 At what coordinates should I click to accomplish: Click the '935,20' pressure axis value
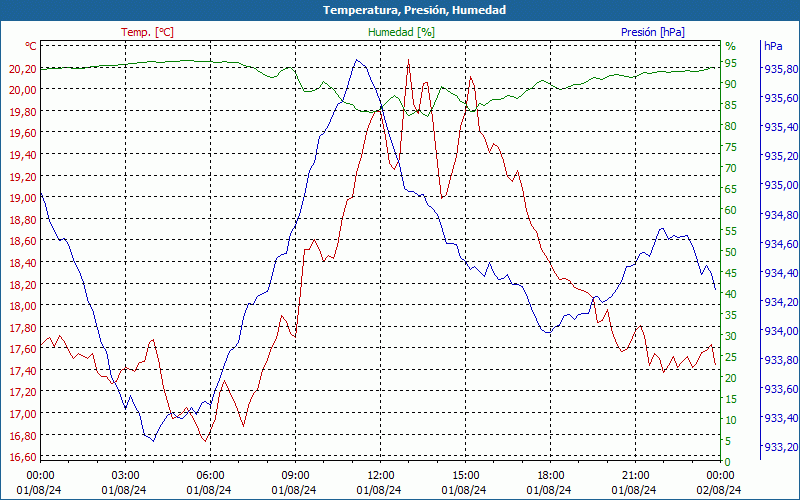(x=782, y=156)
